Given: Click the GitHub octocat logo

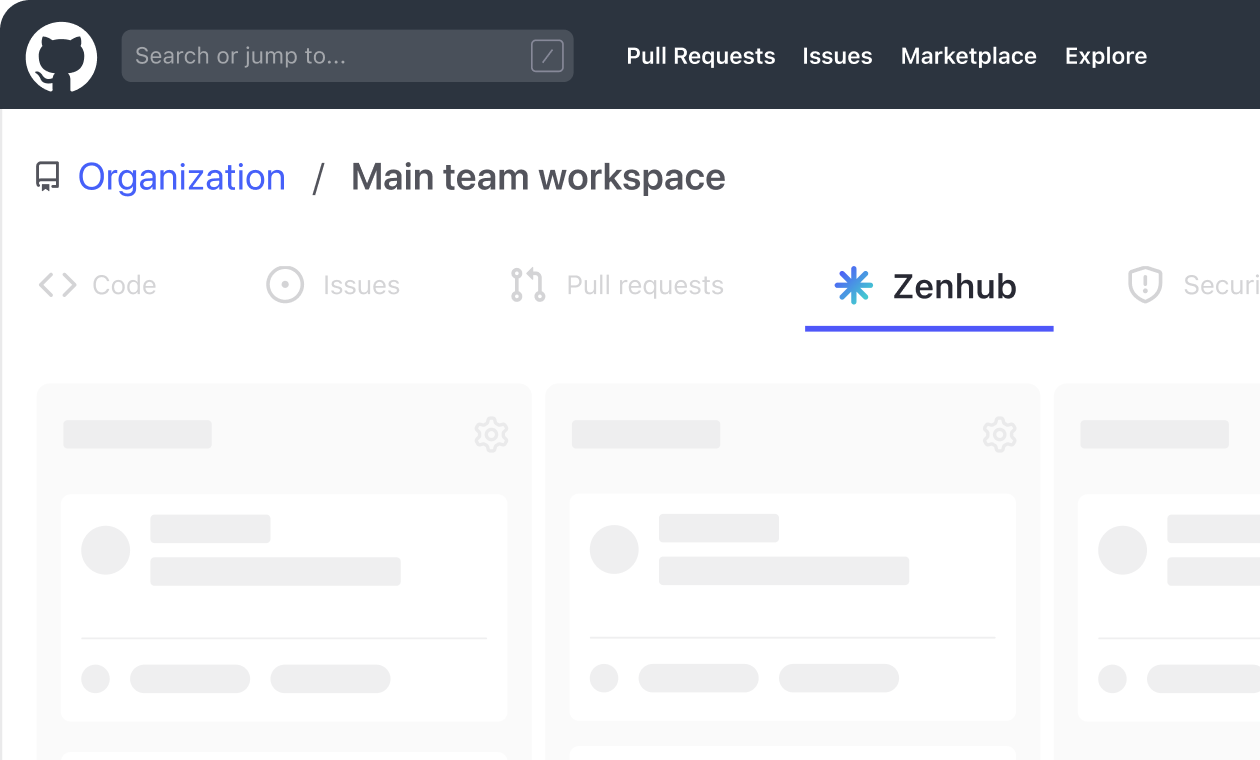Looking at the screenshot, I should coord(60,57).
